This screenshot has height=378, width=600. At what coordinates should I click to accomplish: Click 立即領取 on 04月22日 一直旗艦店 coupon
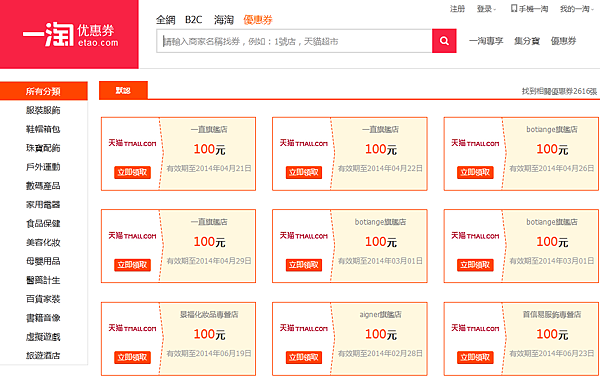click(x=304, y=173)
